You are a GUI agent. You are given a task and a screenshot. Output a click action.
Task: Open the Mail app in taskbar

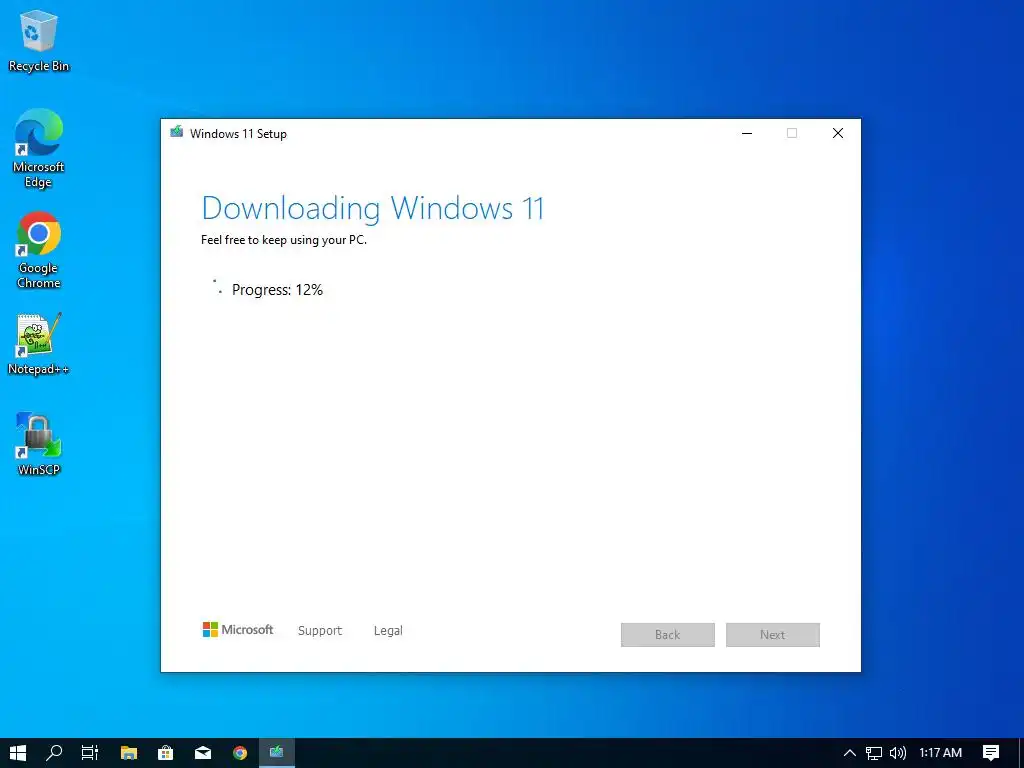pyautogui.click(x=203, y=753)
